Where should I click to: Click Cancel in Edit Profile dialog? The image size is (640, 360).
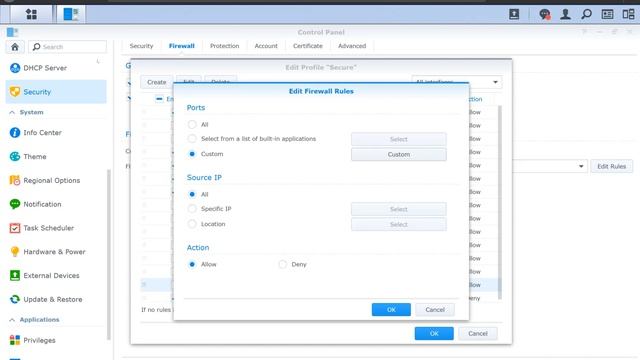click(x=478, y=333)
